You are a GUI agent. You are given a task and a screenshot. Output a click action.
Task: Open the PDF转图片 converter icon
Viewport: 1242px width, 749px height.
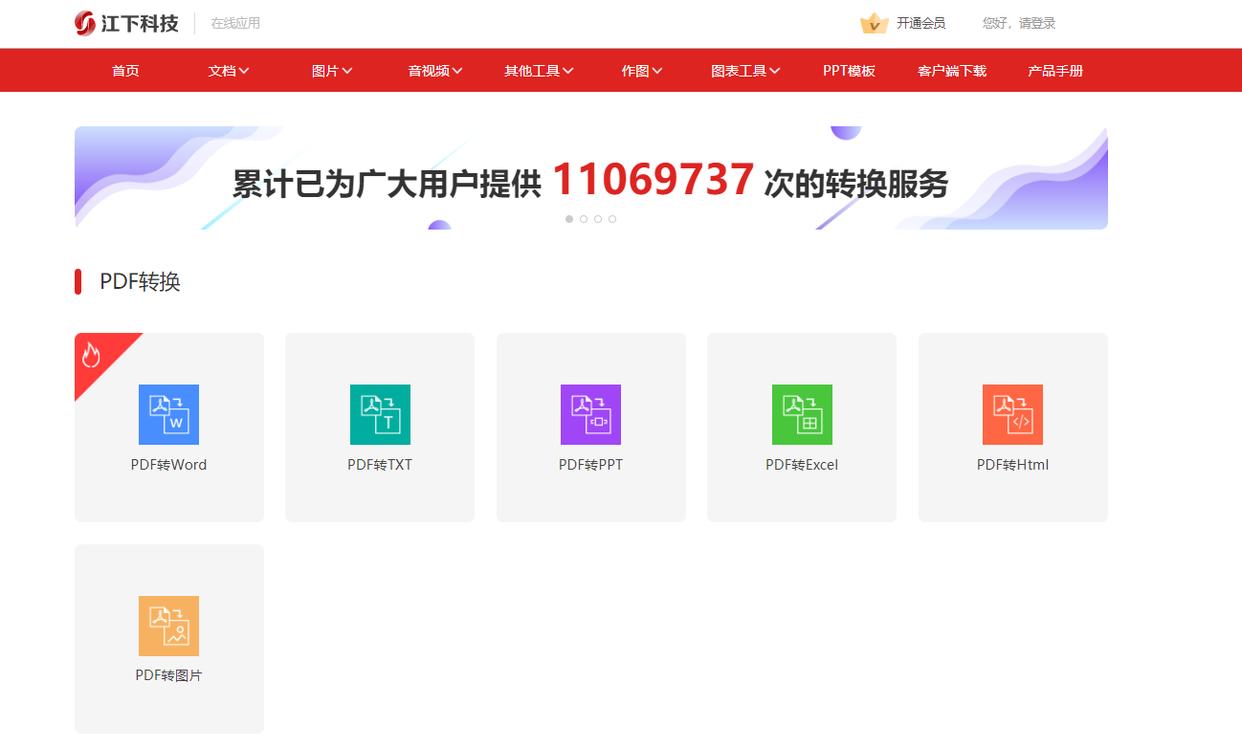(x=168, y=626)
